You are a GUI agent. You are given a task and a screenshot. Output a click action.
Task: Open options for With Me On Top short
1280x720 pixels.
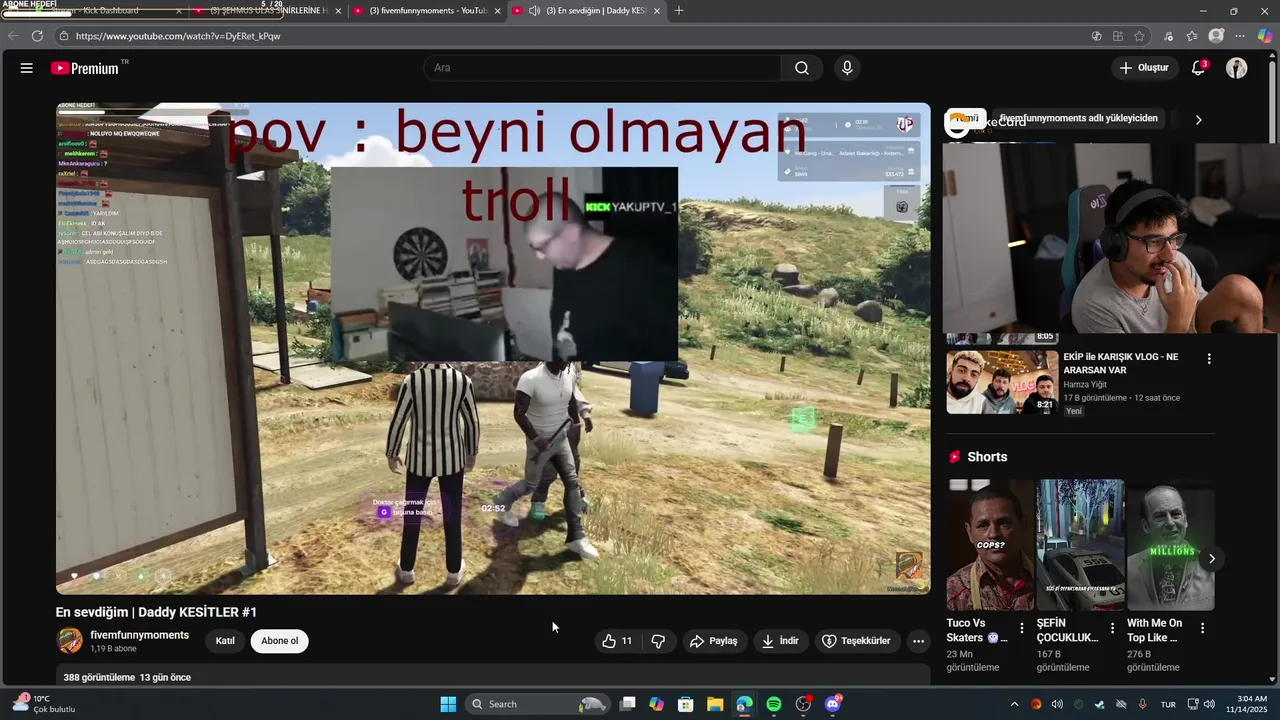1202,628
